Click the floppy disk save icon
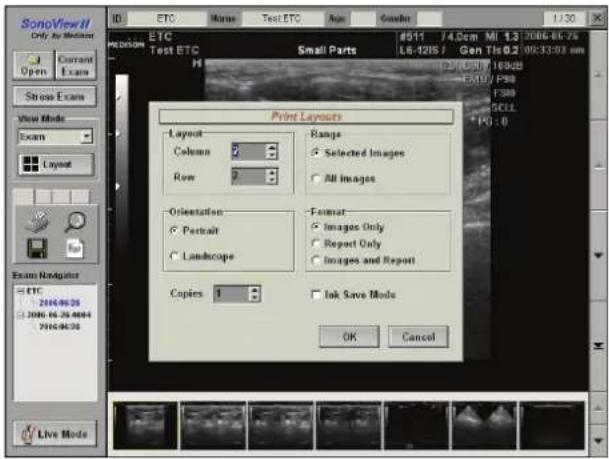 click(38, 249)
